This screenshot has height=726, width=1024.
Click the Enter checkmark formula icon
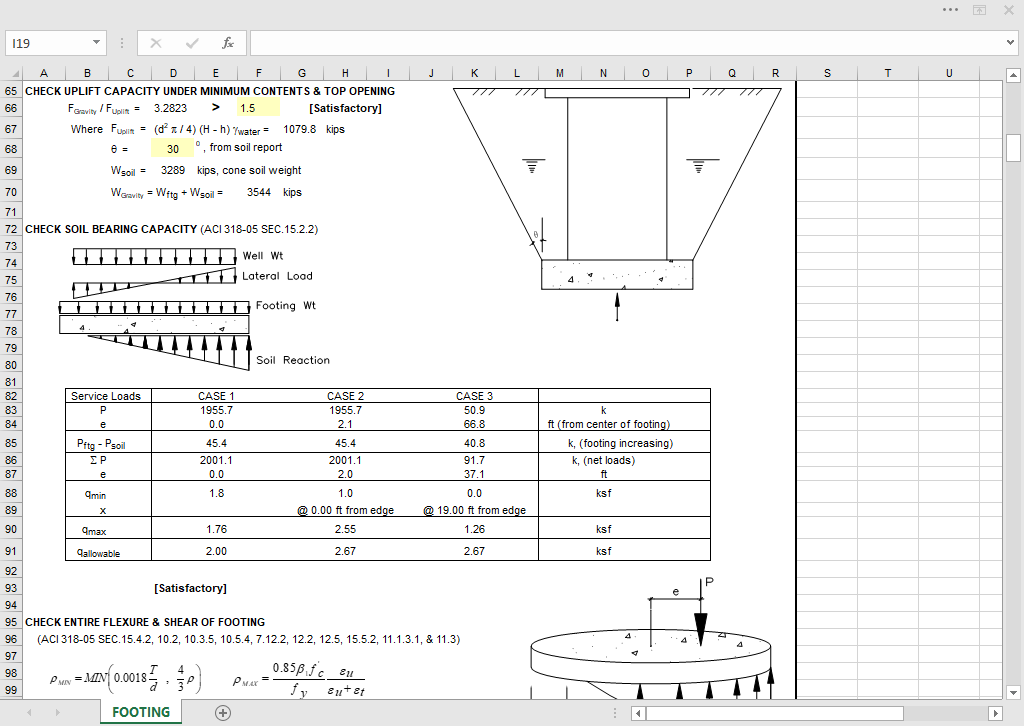pos(191,43)
